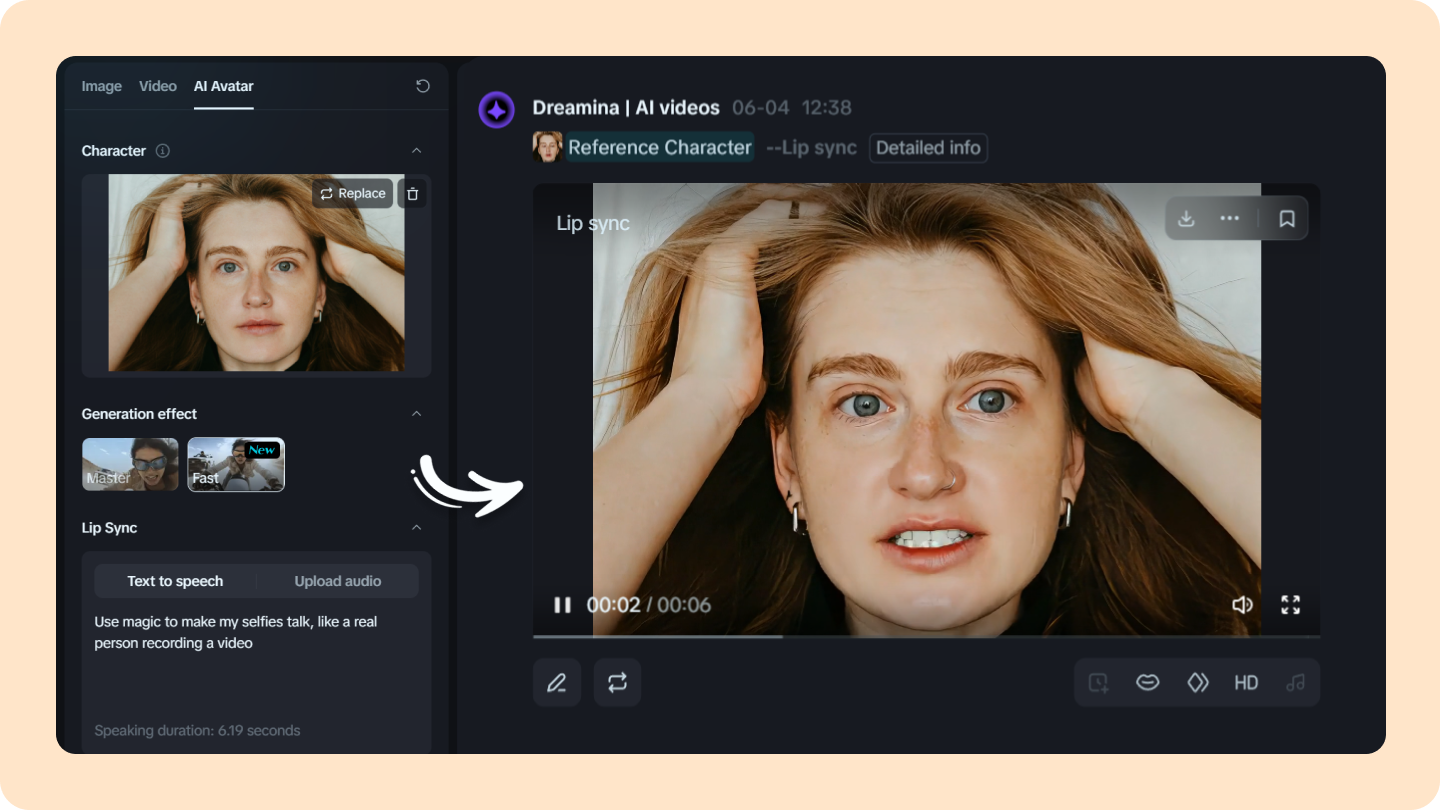Click the Replace button on the character image
Viewport: 1440px width, 810px height.
click(352, 193)
